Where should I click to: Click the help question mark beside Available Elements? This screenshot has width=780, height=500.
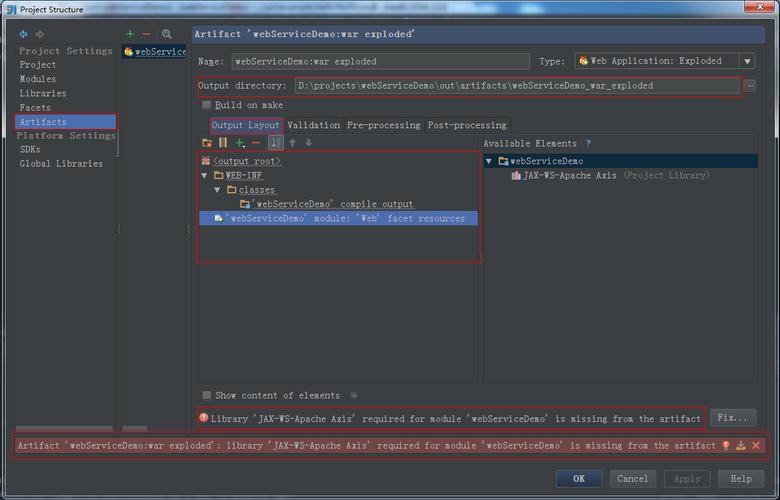(588, 143)
